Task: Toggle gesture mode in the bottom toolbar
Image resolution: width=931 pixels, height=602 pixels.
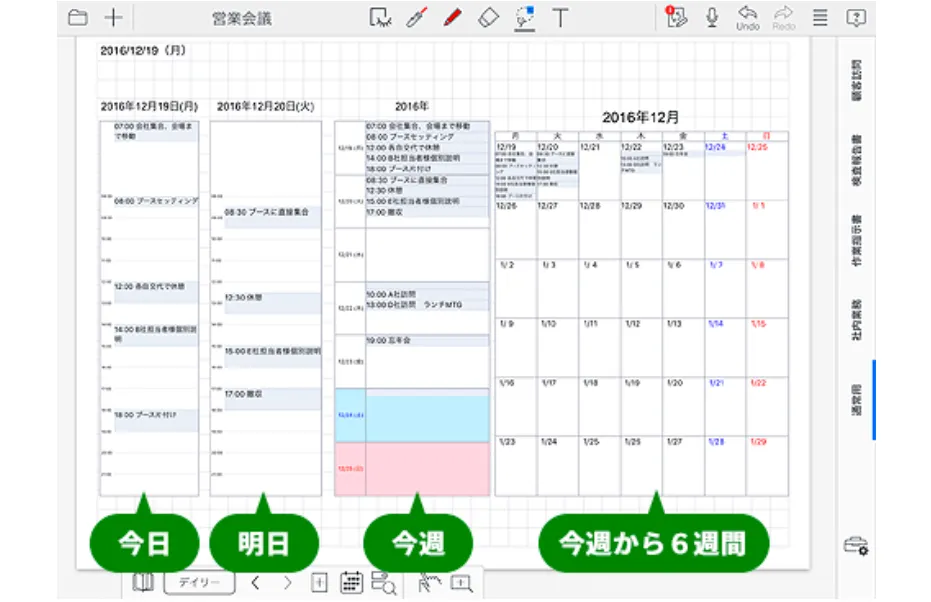Action: pyautogui.click(x=430, y=583)
